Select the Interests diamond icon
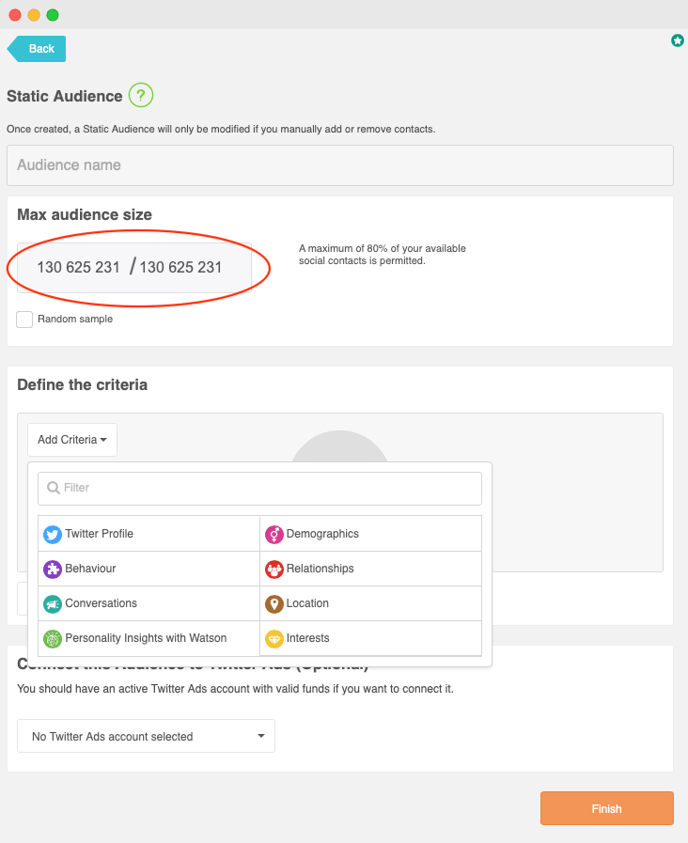688x843 pixels. click(274, 639)
